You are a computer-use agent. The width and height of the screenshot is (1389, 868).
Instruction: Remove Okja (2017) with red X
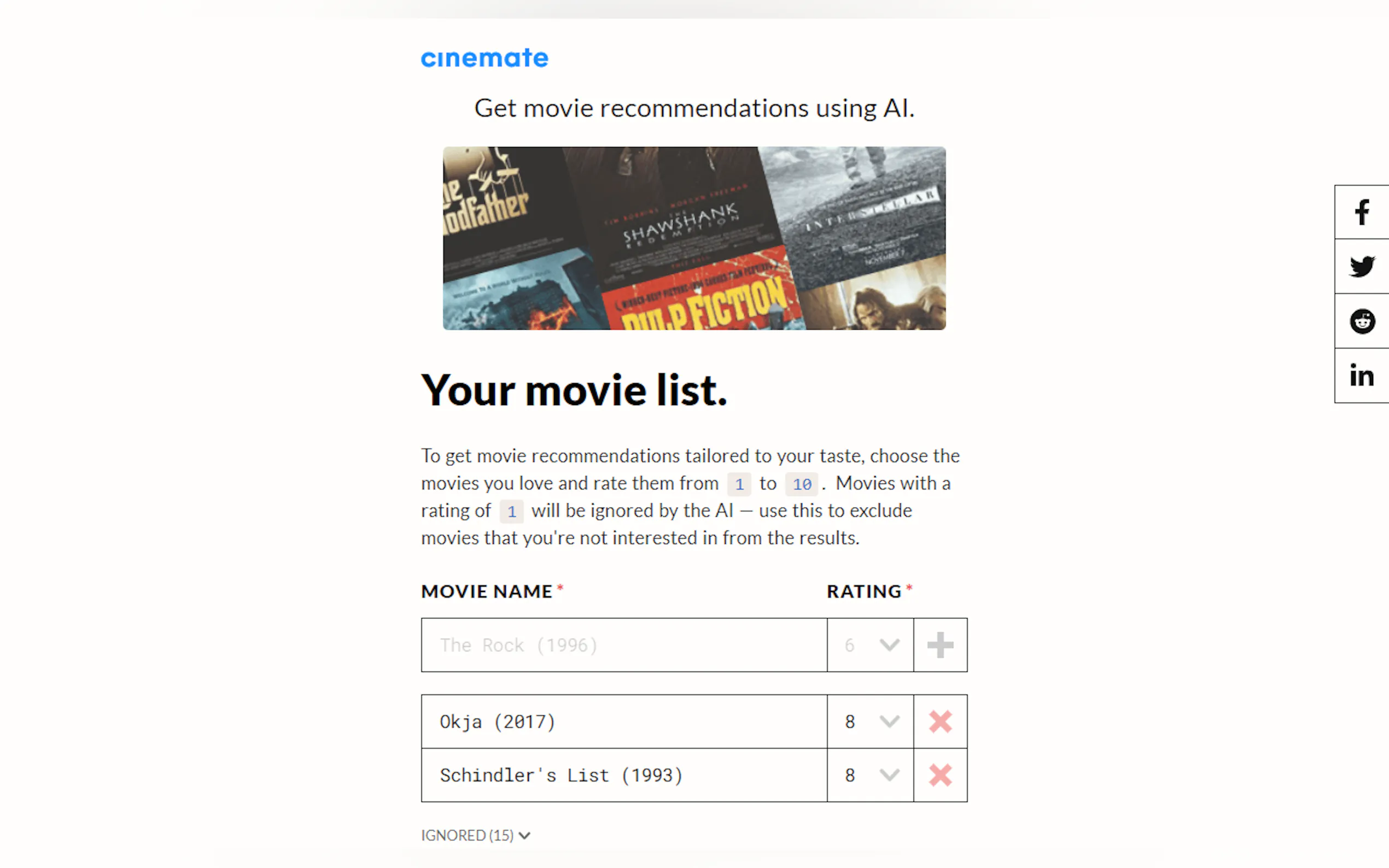pos(940,722)
